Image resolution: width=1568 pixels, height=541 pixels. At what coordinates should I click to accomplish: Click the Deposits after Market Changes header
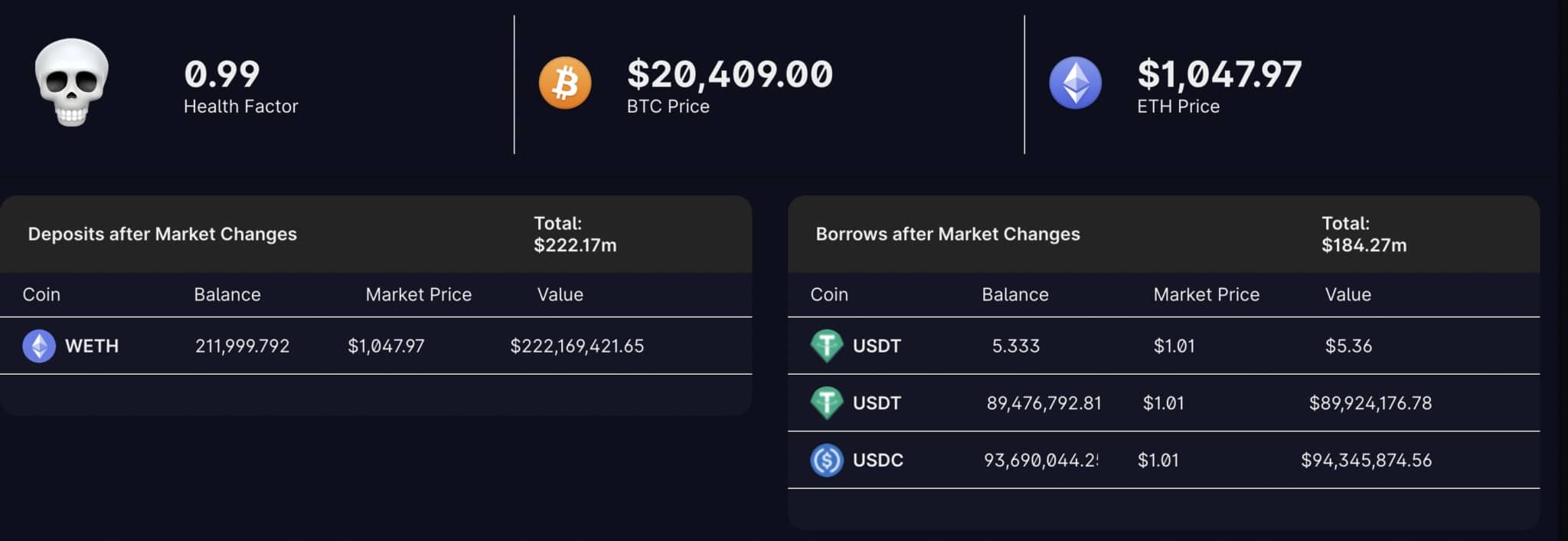click(162, 234)
